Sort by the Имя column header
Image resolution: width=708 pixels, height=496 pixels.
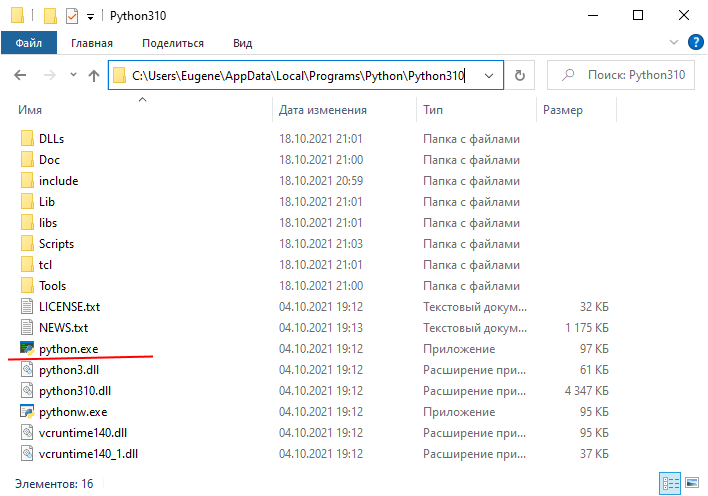click(x=30, y=110)
